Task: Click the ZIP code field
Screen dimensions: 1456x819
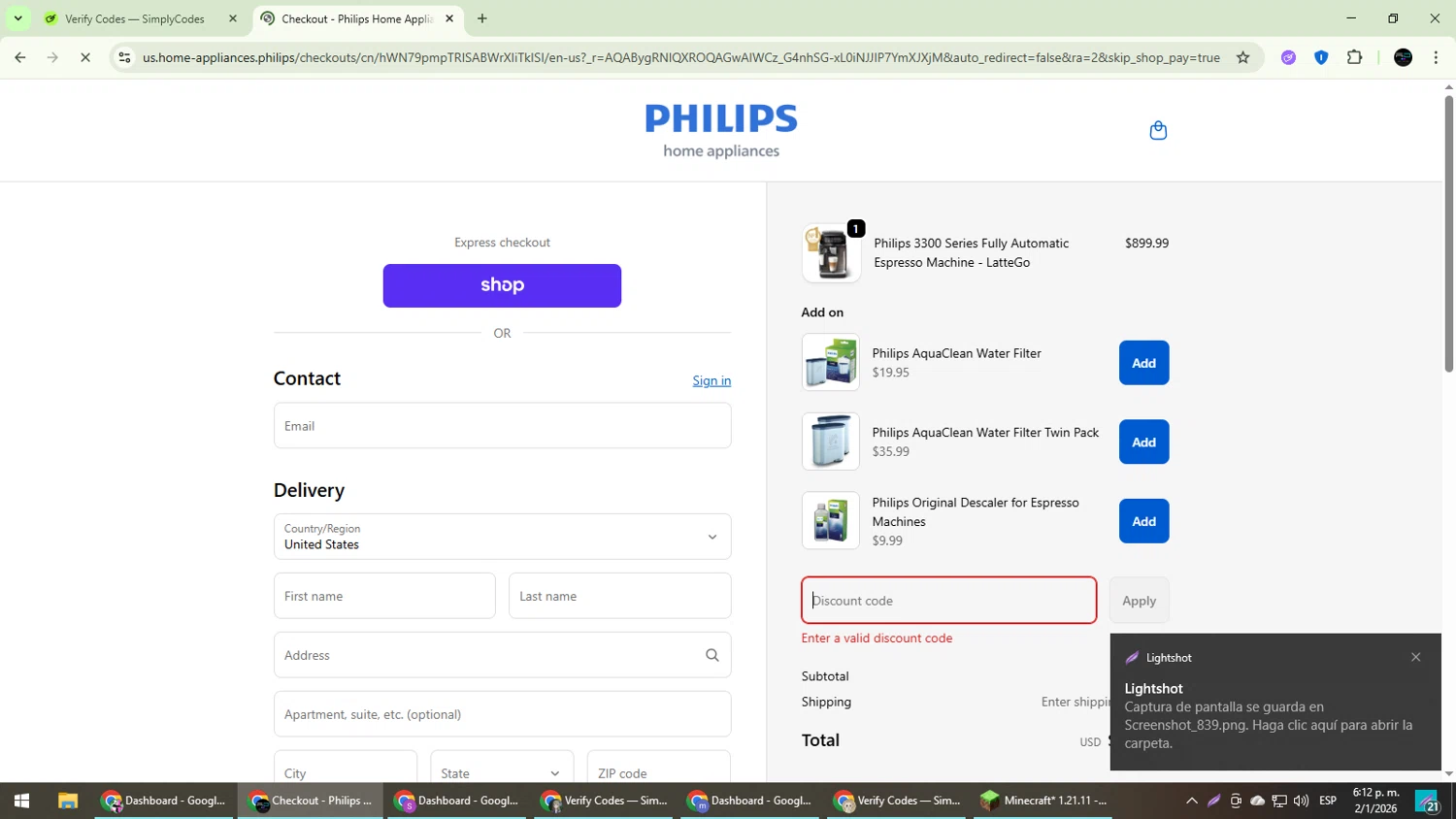Action: coord(658,767)
